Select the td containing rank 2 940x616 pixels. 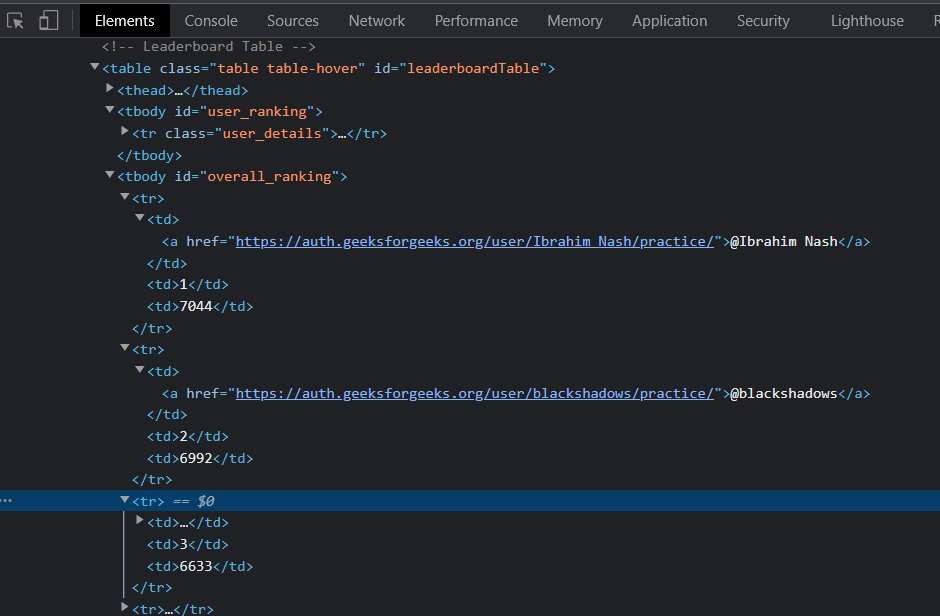click(188, 436)
